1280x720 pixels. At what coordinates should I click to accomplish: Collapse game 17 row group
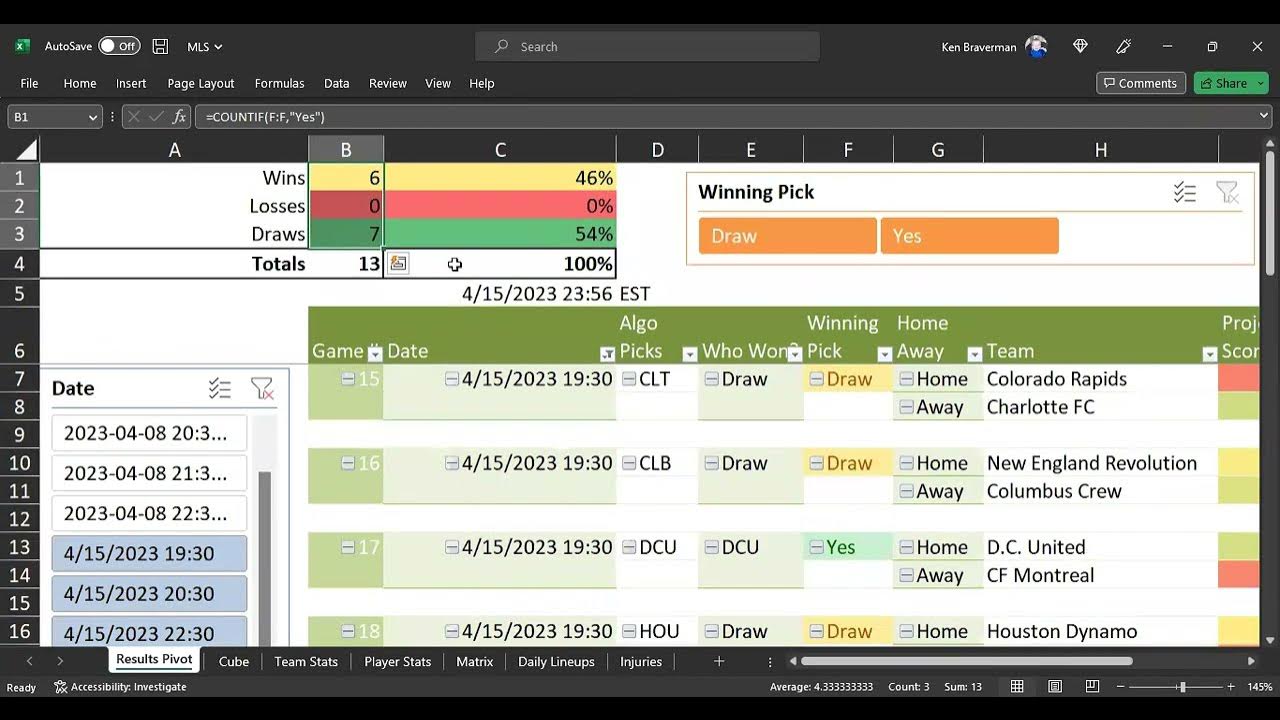pos(348,547)
